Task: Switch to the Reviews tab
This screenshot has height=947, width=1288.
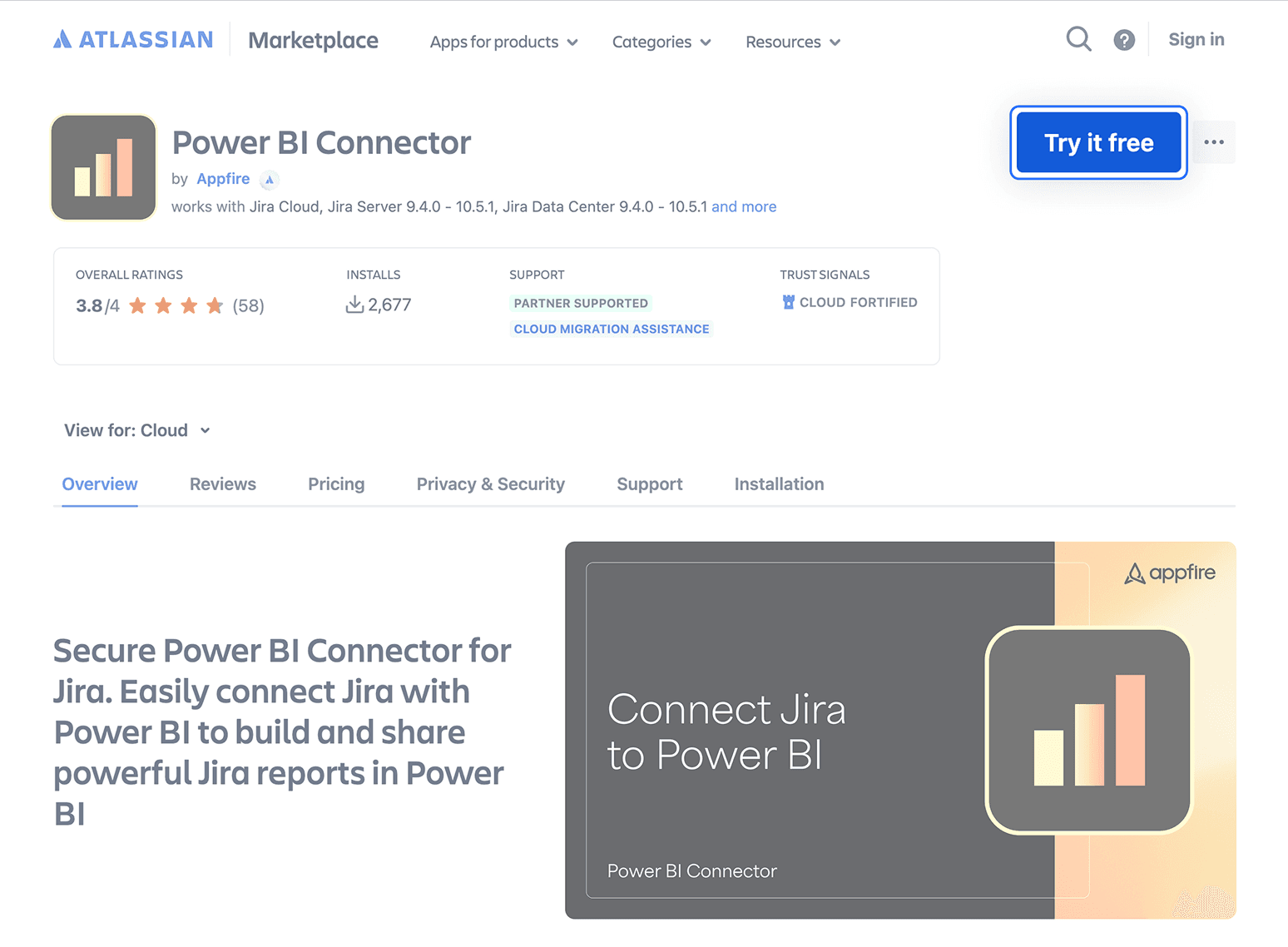Action: click(223, 484)
